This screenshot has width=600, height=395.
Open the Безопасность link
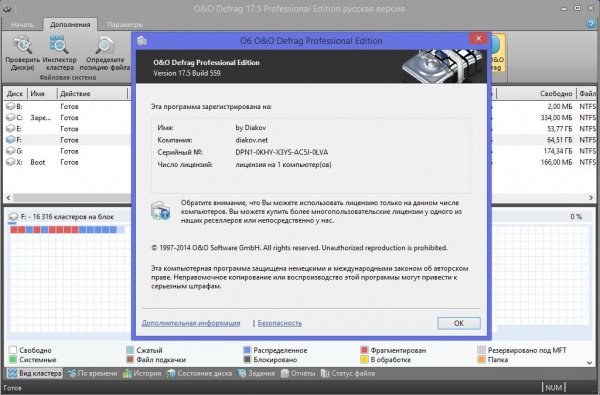279,323
